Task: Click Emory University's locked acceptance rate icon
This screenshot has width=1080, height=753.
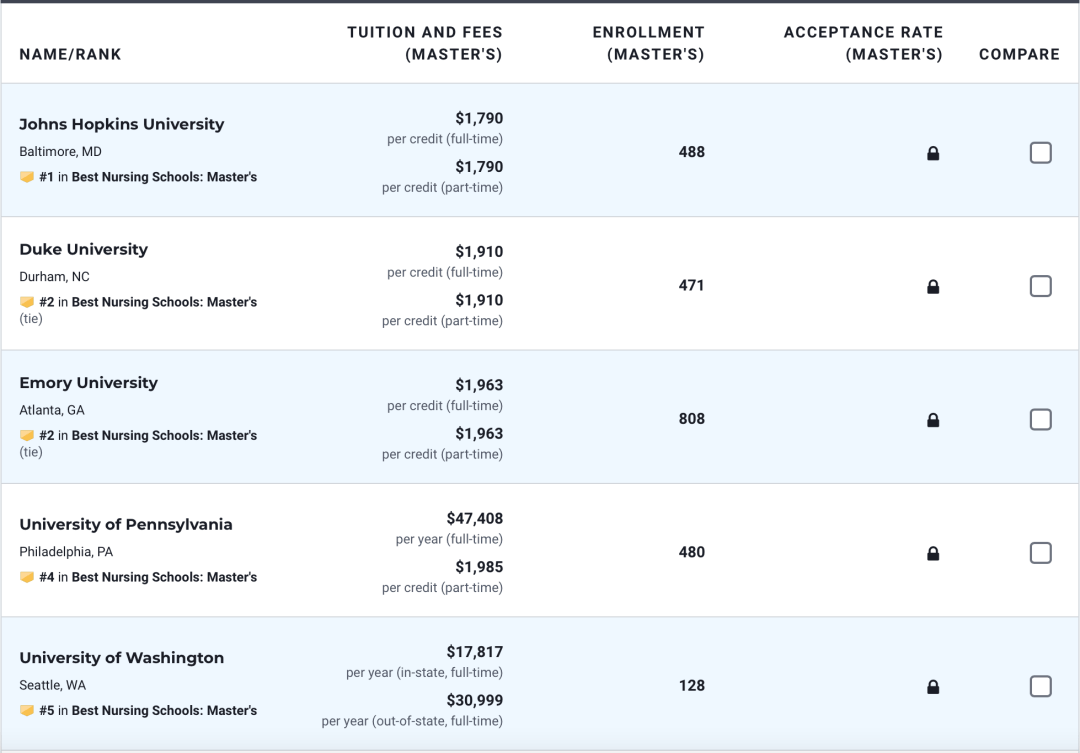Action: (x=933, y=420)
